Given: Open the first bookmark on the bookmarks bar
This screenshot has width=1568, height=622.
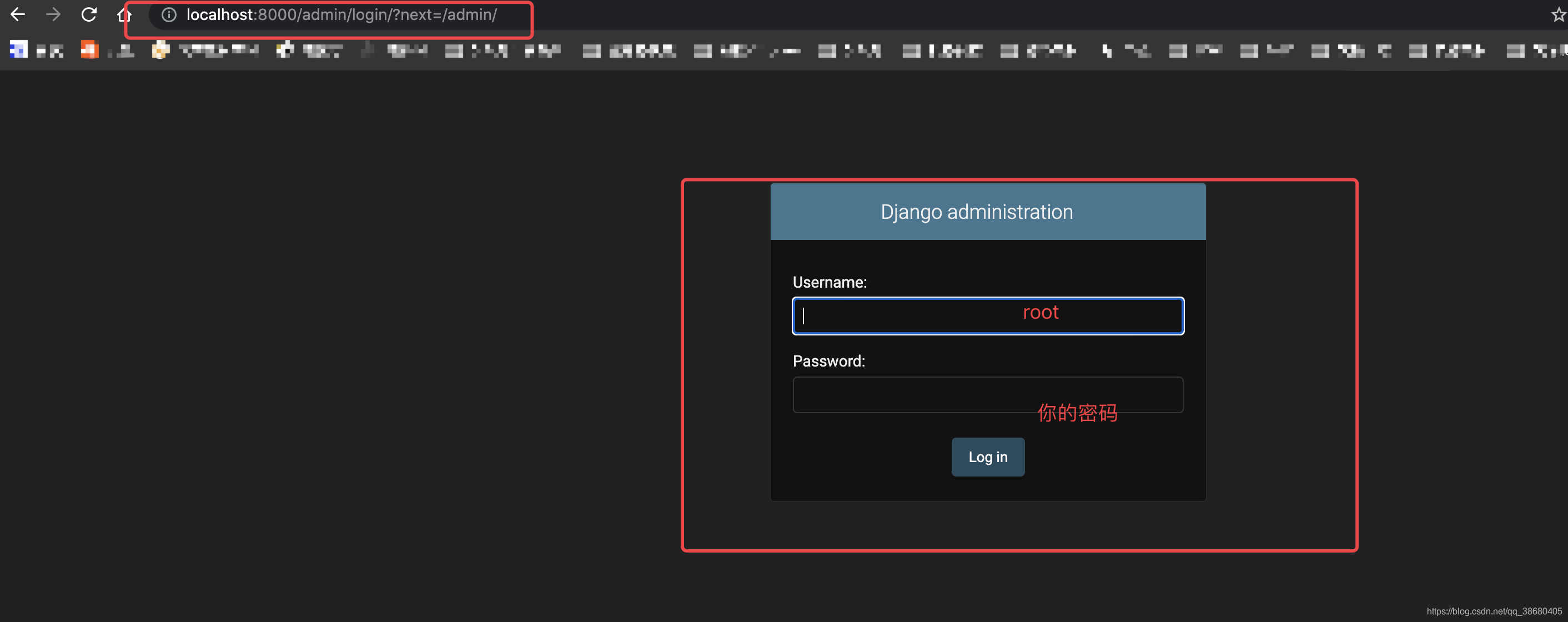Looking at the screenshot, I should (x=18, y=50).
